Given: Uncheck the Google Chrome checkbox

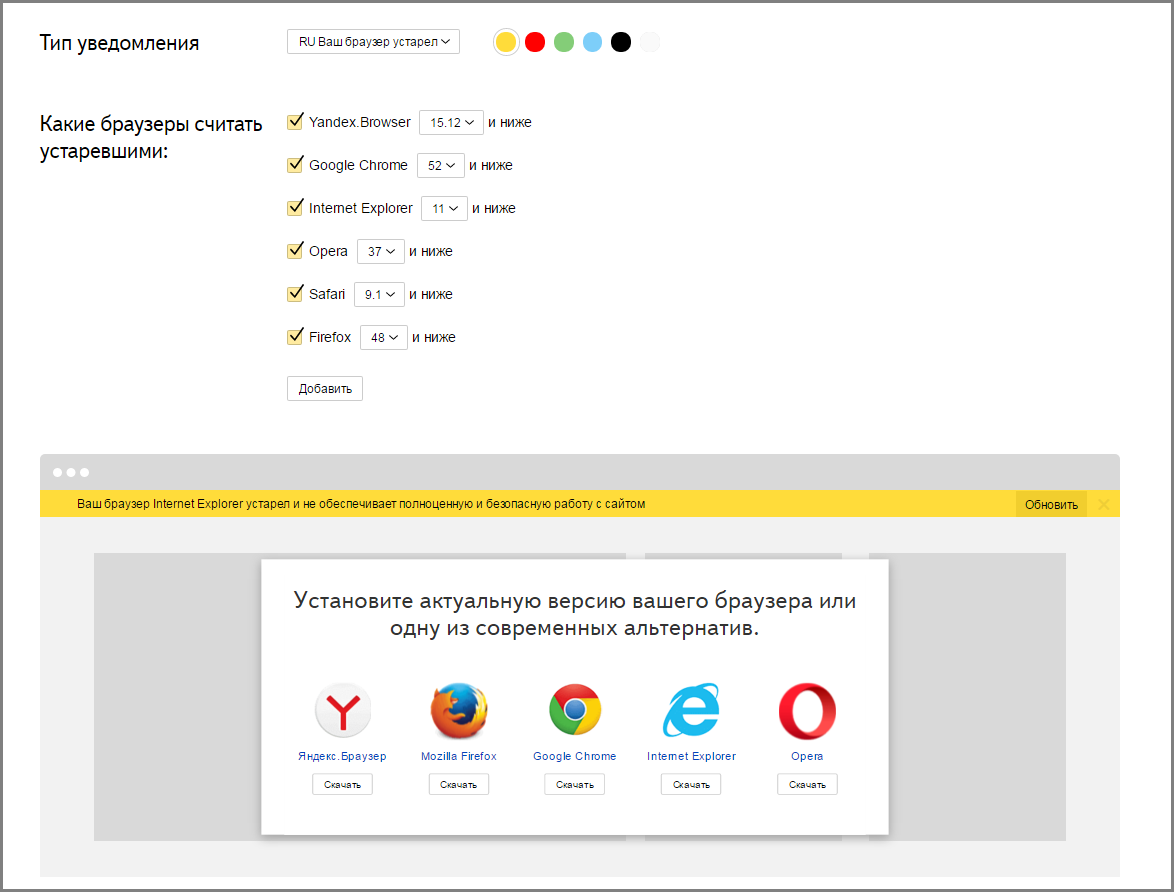Looking at the screenshot, I should point(295,165).
